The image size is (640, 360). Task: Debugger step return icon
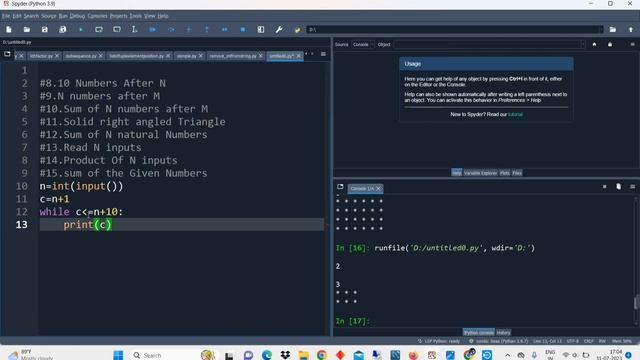(x=207, y=29)
